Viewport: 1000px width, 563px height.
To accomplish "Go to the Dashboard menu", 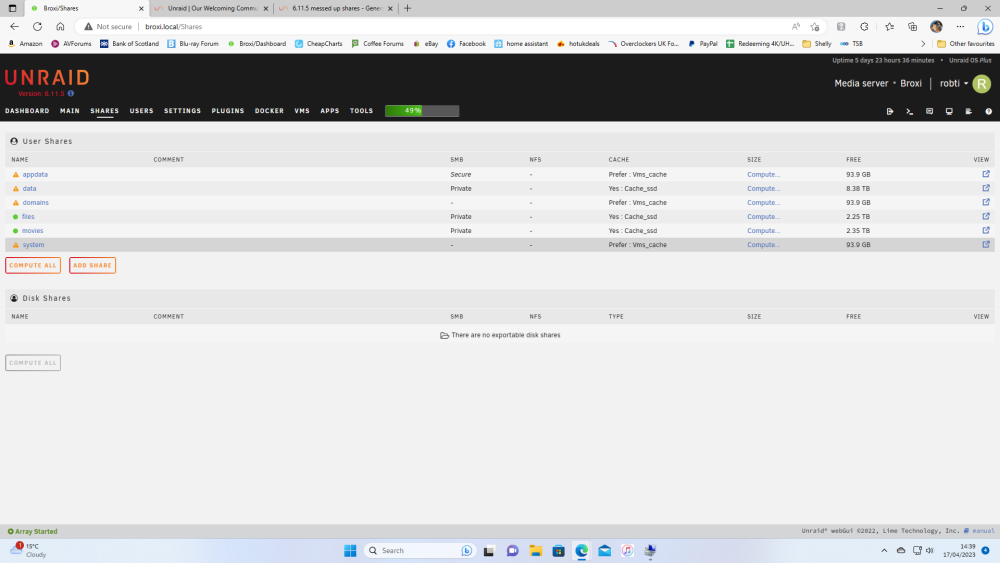I will coord(27,111).
